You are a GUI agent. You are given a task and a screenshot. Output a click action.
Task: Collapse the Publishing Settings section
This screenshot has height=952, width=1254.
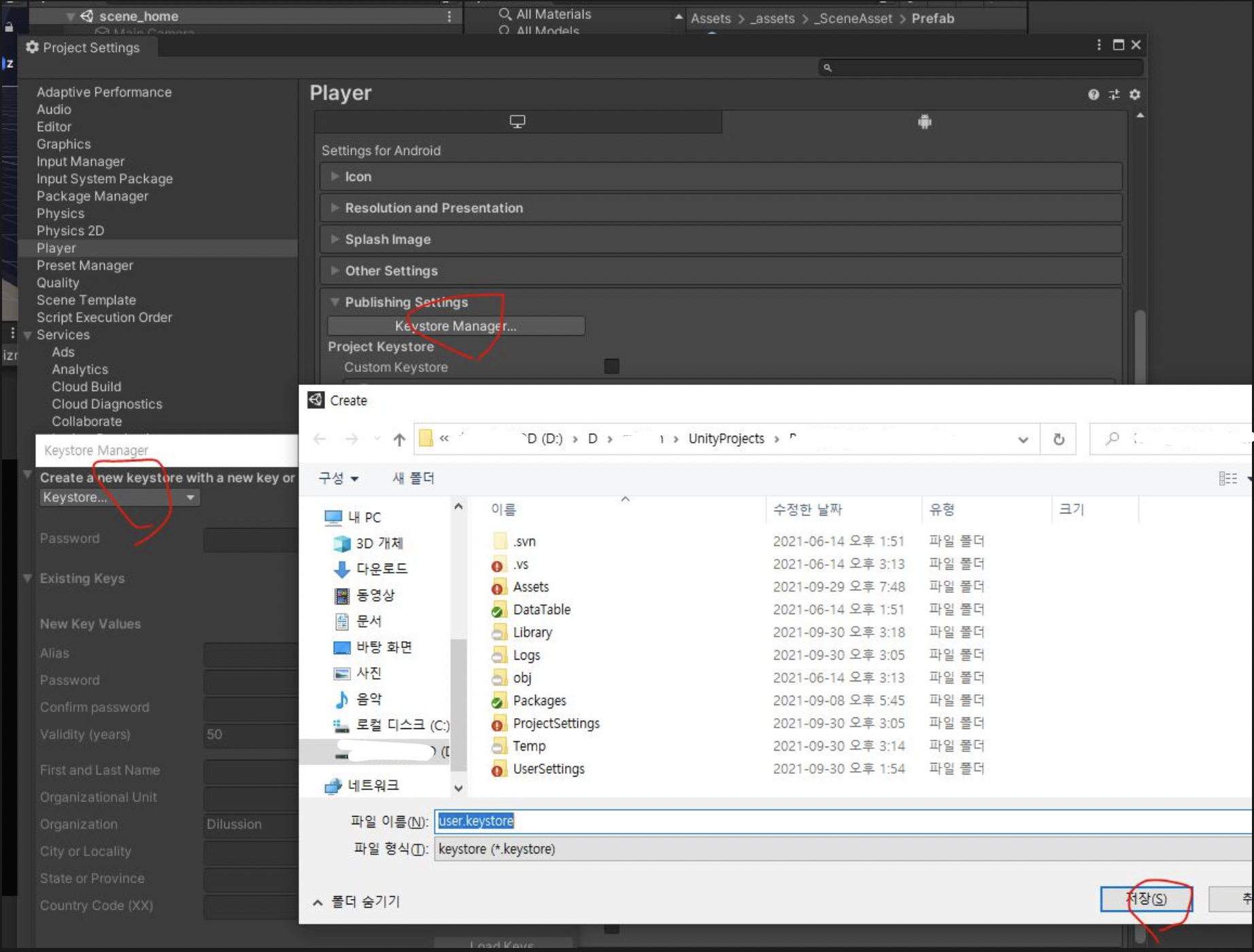[x=335, y=302]
